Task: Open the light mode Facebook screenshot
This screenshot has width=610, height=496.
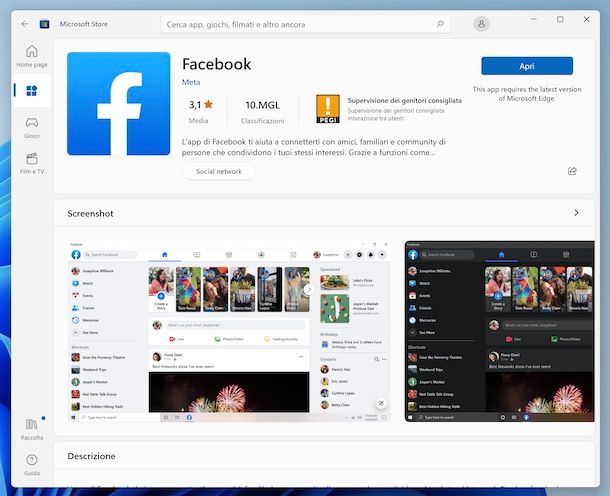Action: [229, 331]
